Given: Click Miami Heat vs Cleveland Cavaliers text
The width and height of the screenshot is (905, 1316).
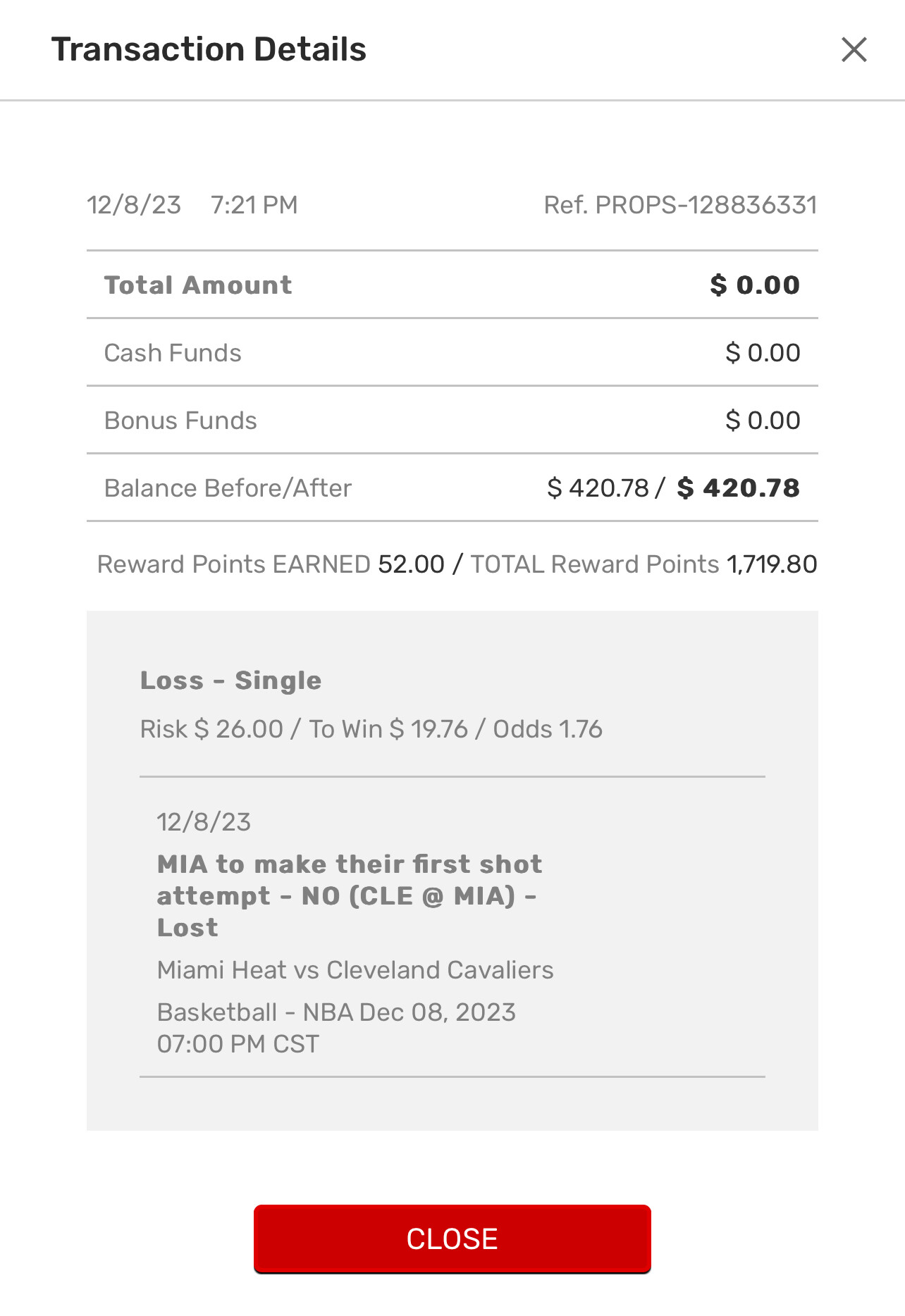Looking at the screenshot, I should [355, 970].
